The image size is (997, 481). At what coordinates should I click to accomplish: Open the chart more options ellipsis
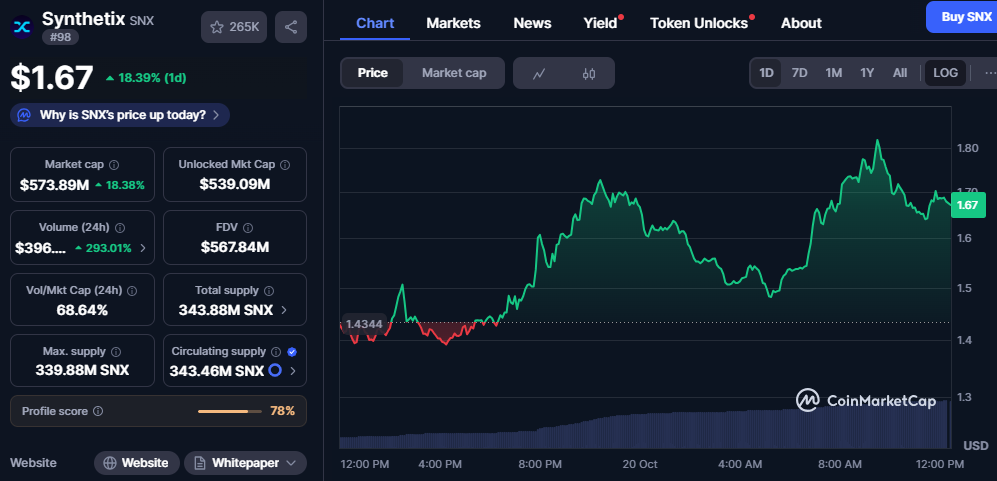[x=989, y=73]
